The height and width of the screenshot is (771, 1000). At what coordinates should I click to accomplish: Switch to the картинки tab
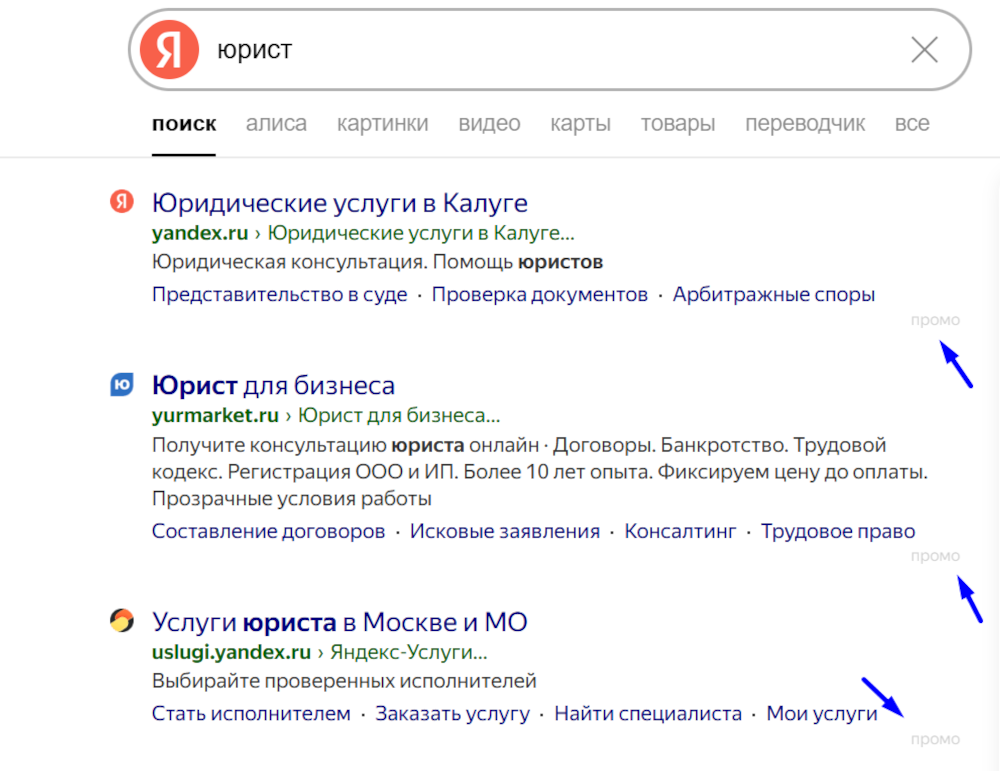pos(383,123)
